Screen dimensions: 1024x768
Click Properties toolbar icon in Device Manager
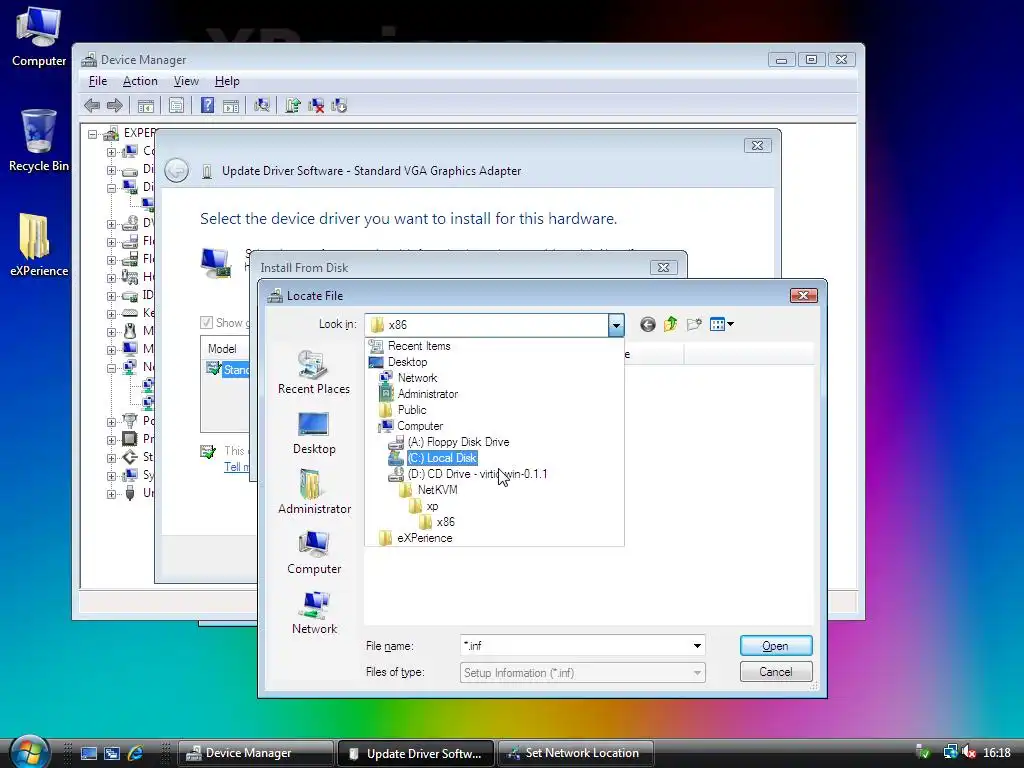click(176, 105)
